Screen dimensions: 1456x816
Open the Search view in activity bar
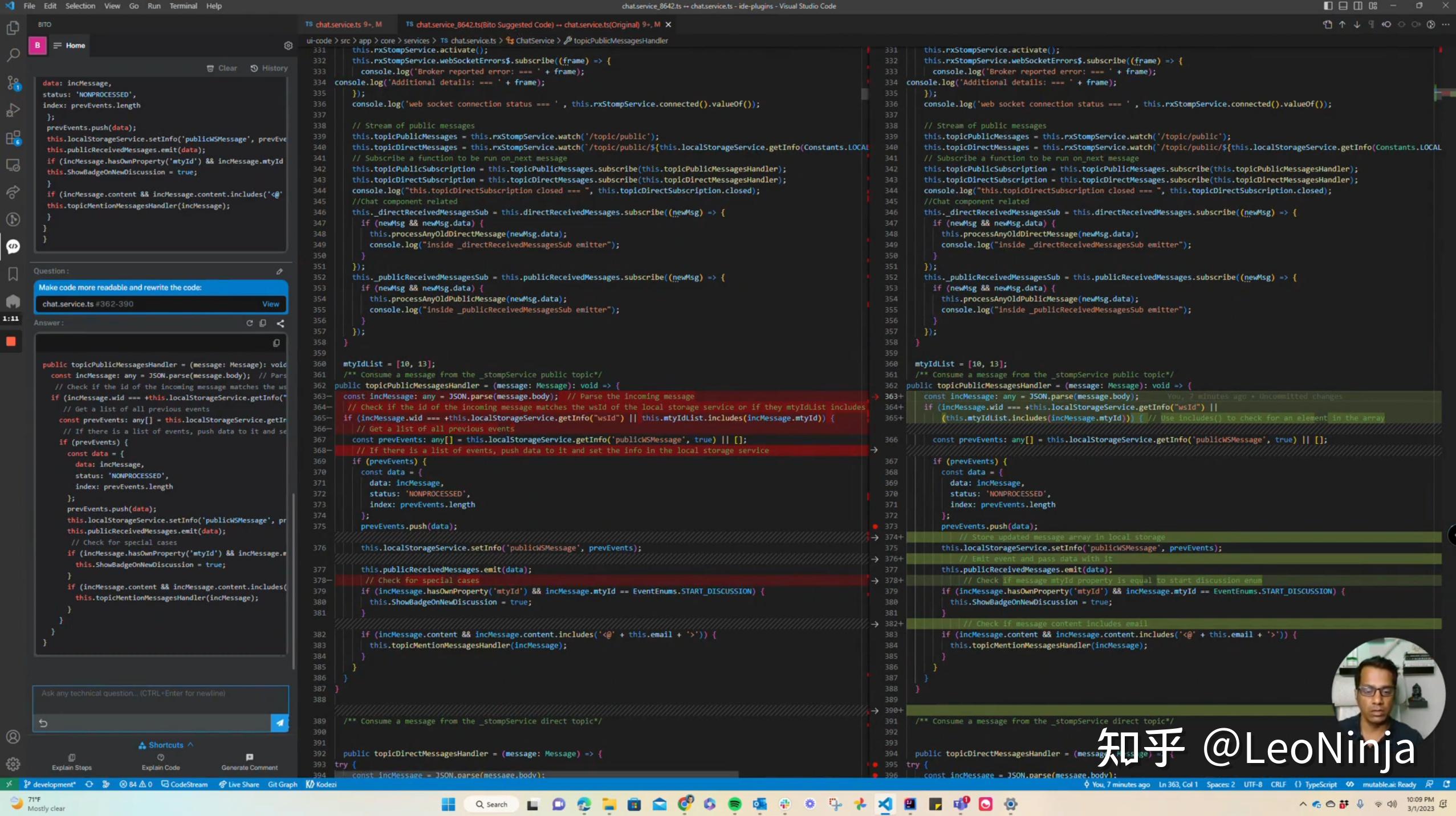[x=13, y=55]
